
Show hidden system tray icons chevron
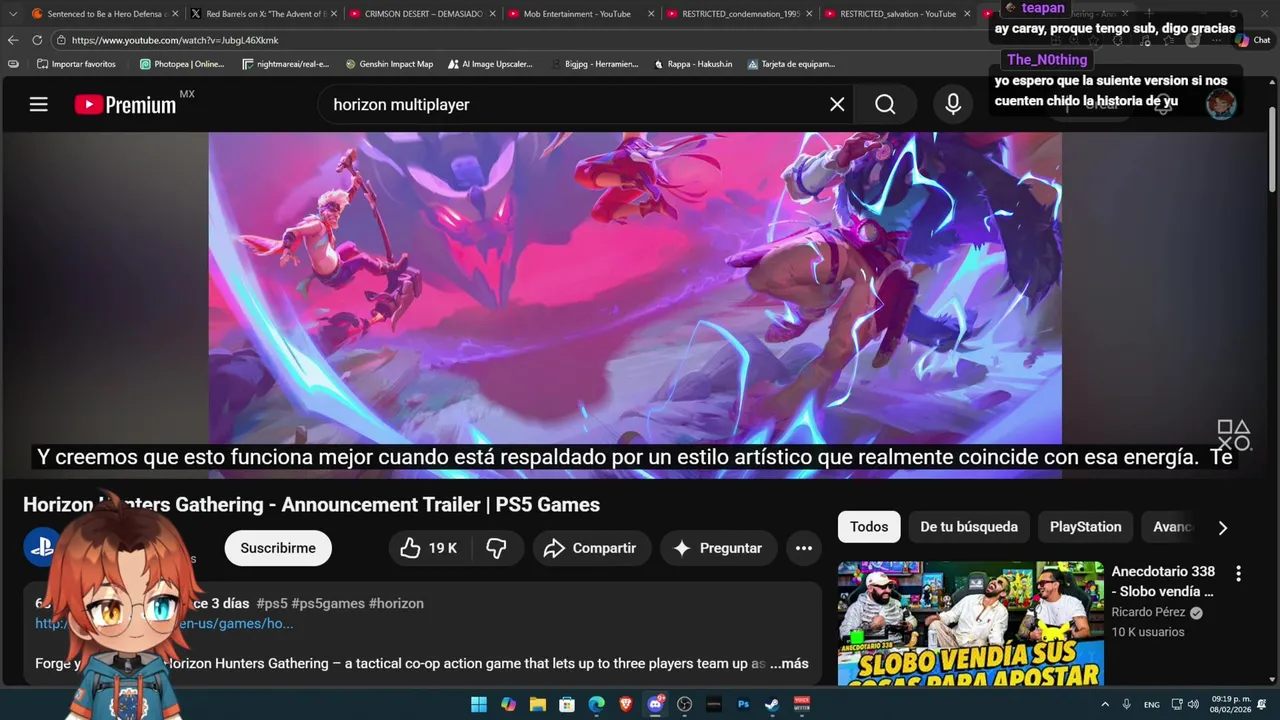tap(1105, 704)
